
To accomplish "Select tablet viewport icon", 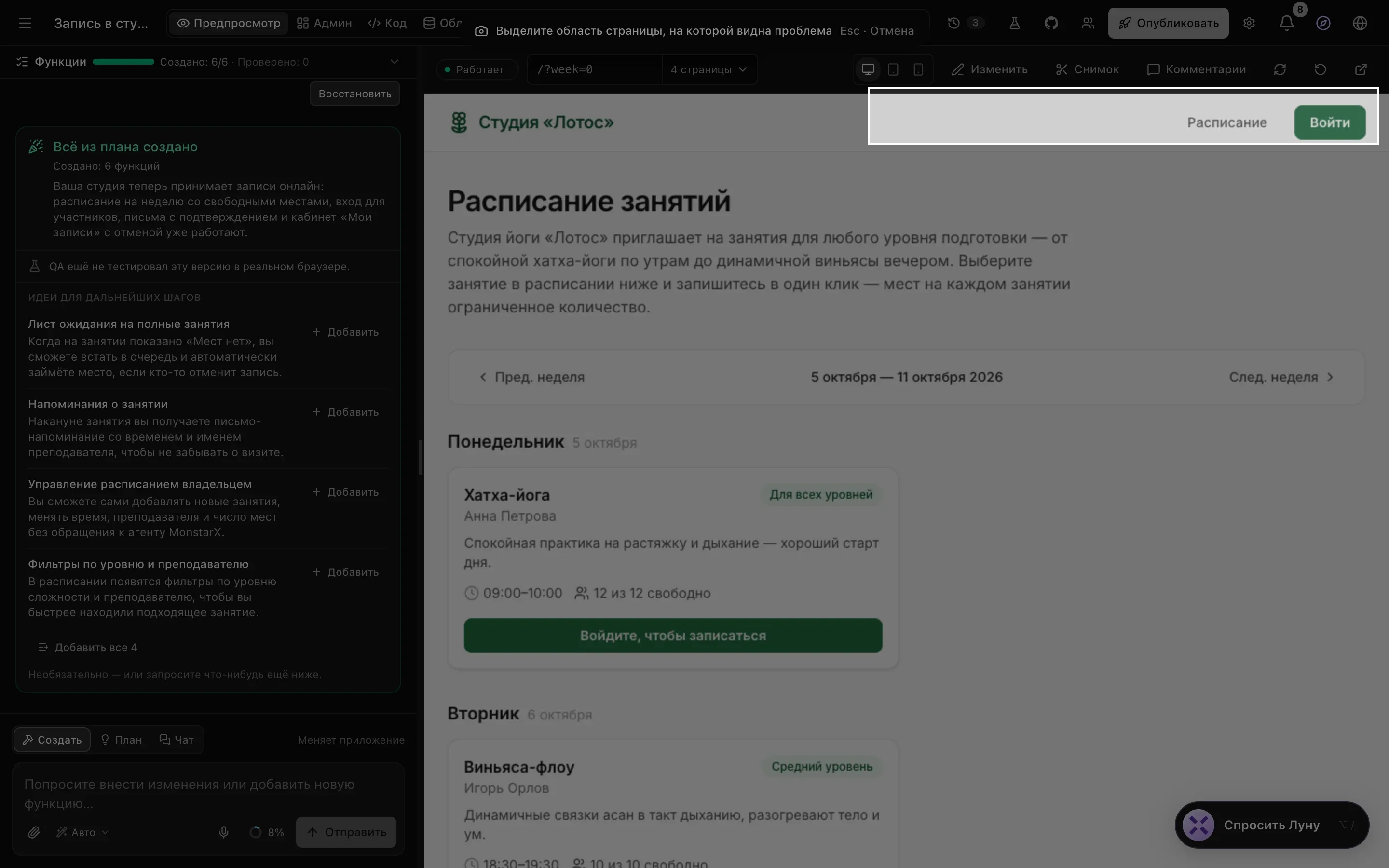I will coord(893,69).
